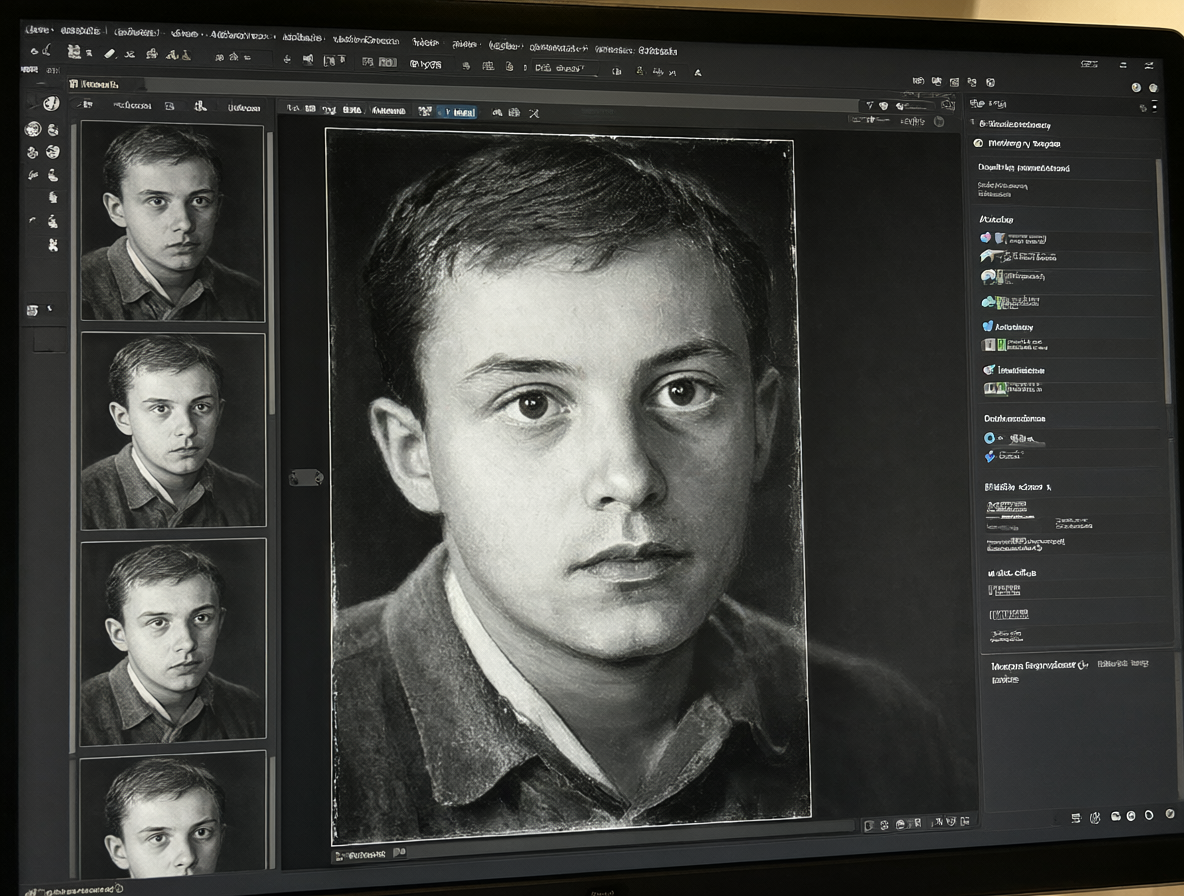Click the funnel filter icon above the canvas
This screenshot has width=1184, height=896.
869,106
